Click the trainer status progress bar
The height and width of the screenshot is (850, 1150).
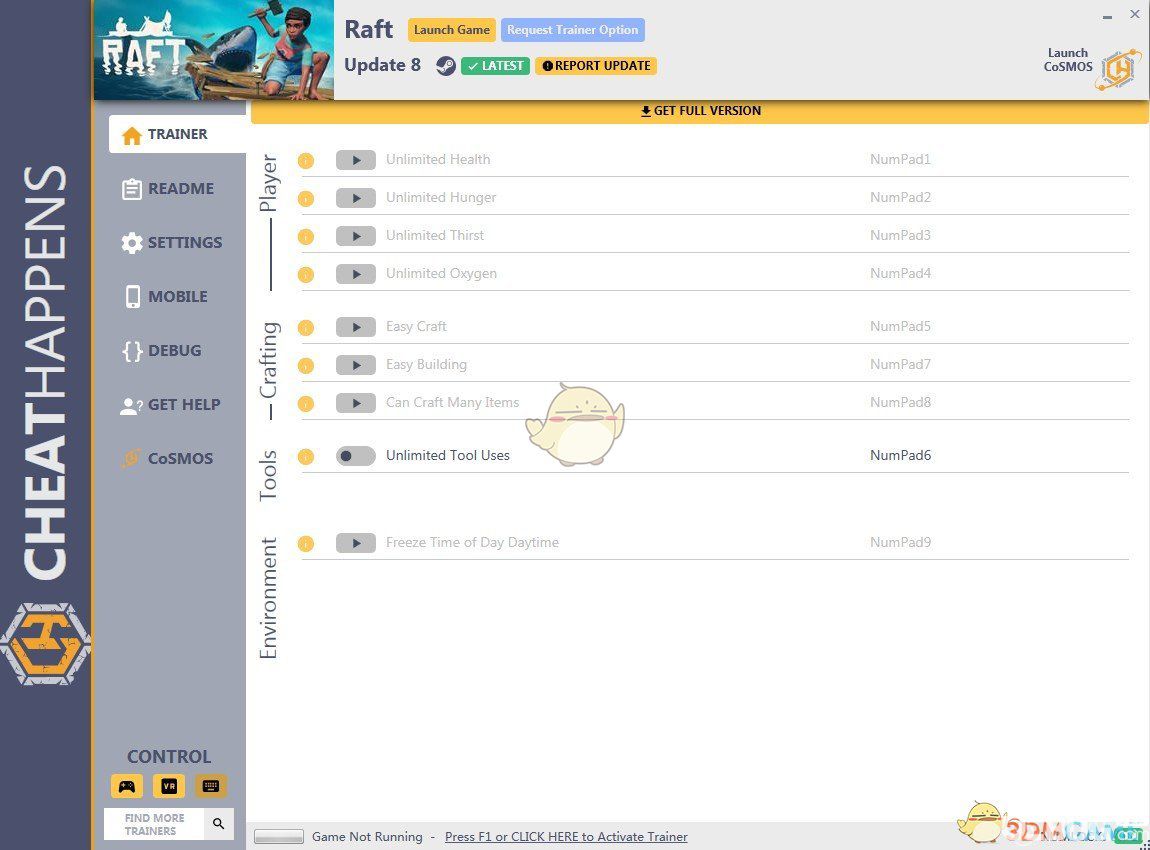tap(279, 837)
